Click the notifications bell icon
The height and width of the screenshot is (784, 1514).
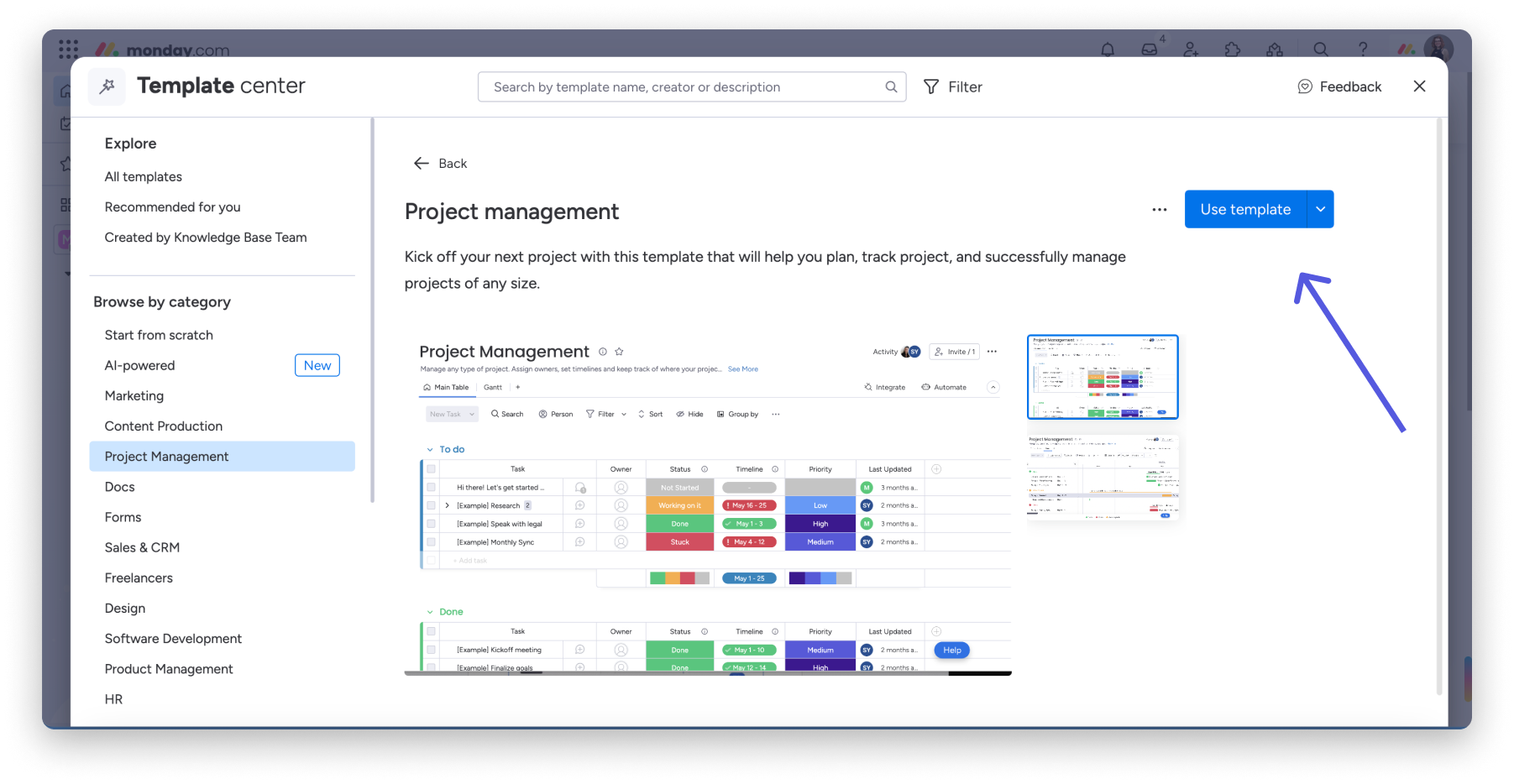[x=1108, y=50]
